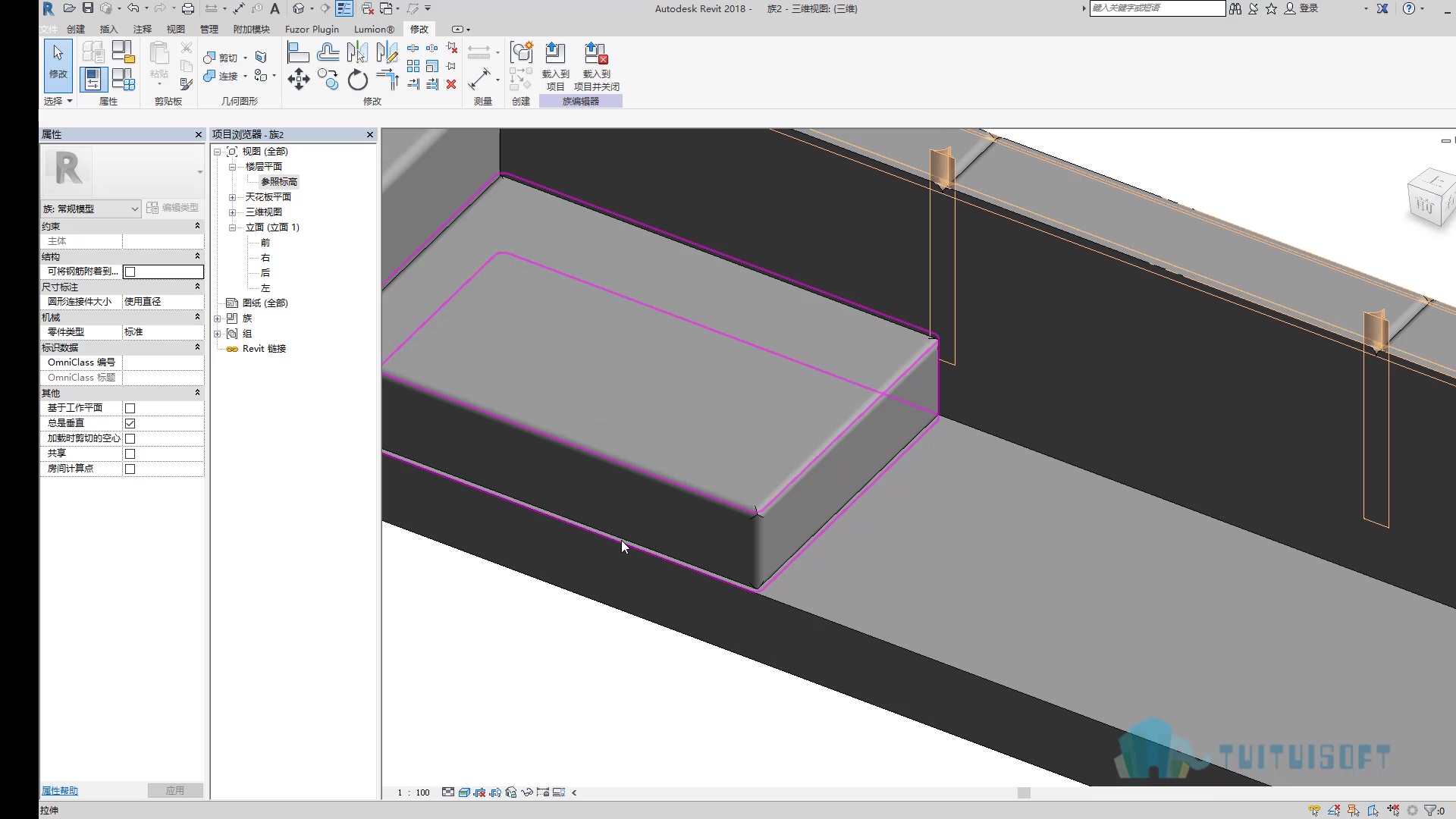Expand the 天花板平面 tree node

232,197
